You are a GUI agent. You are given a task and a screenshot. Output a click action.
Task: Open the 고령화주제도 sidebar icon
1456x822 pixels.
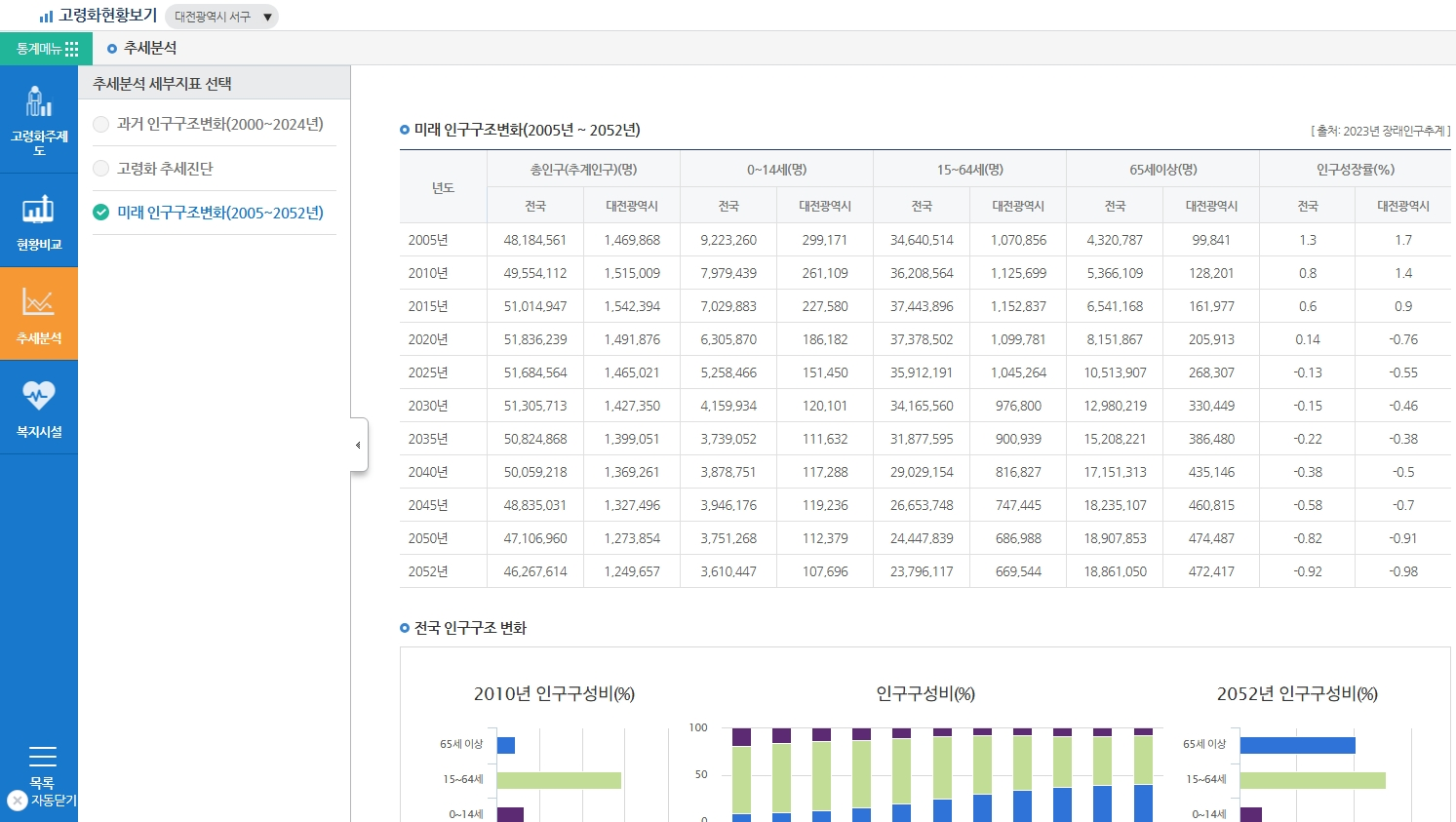[x=39, y=120]
